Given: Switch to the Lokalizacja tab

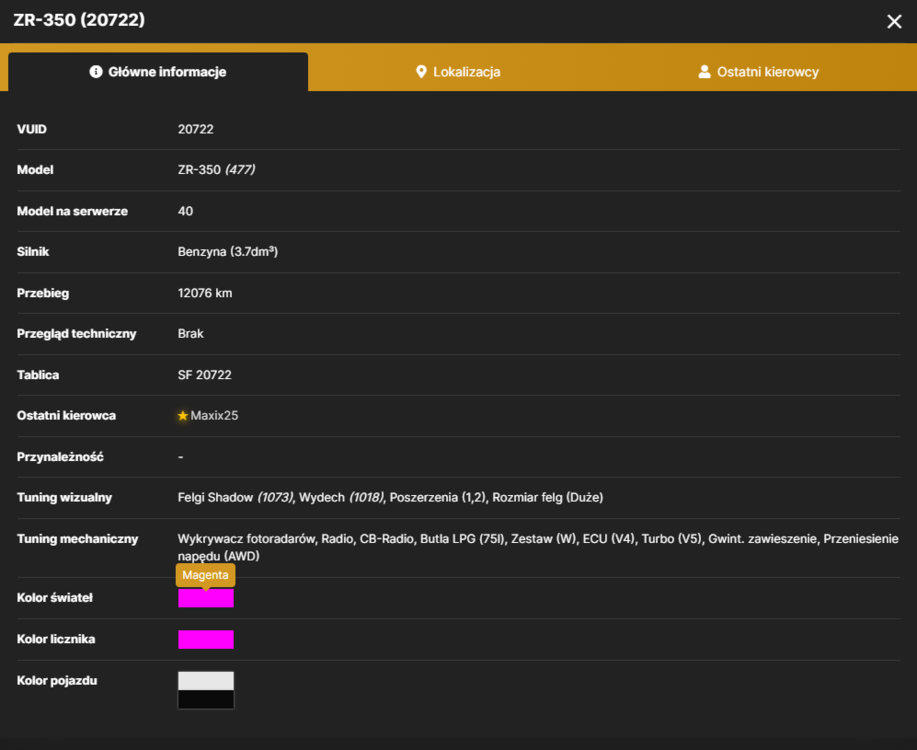Looking at the screenshot, I should [x=458, y=72].
